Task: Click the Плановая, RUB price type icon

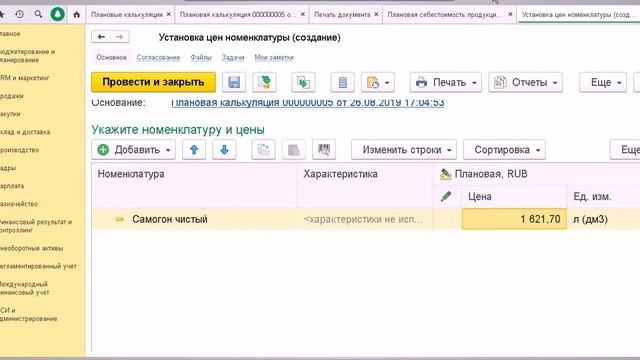Action: click(x=445, y=174)
